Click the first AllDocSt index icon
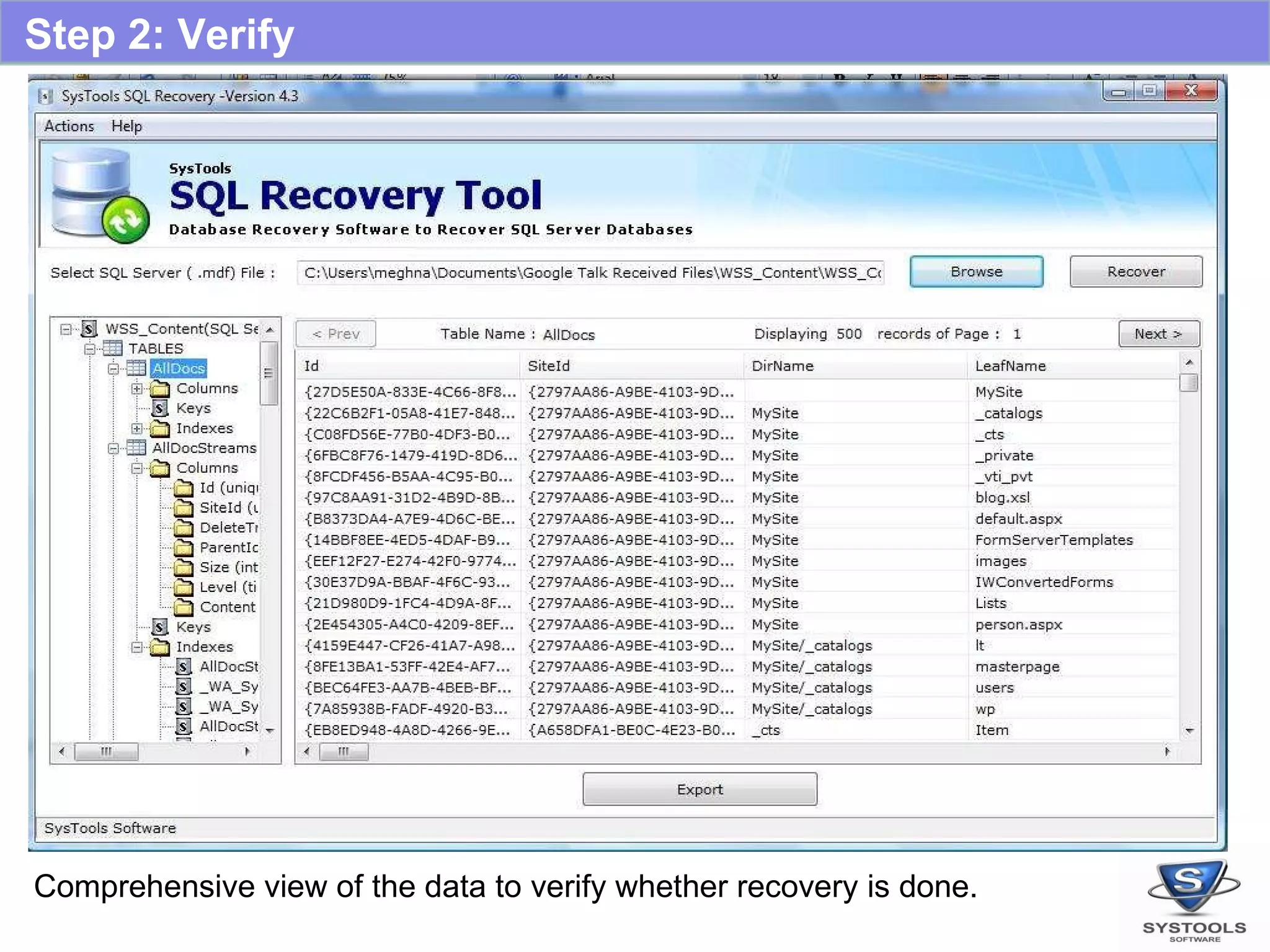 tap(184, 666)
